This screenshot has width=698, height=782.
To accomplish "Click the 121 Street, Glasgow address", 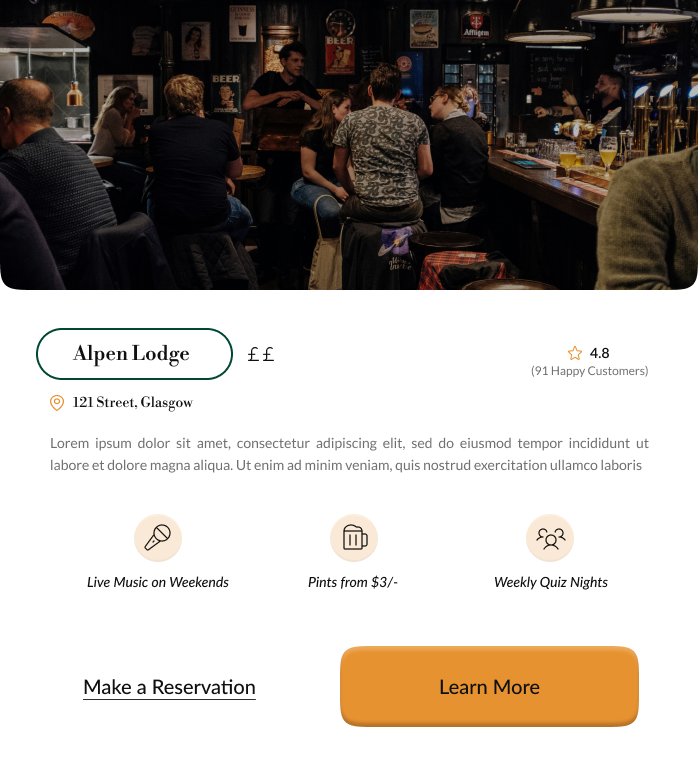I will [x=132, y=402].
